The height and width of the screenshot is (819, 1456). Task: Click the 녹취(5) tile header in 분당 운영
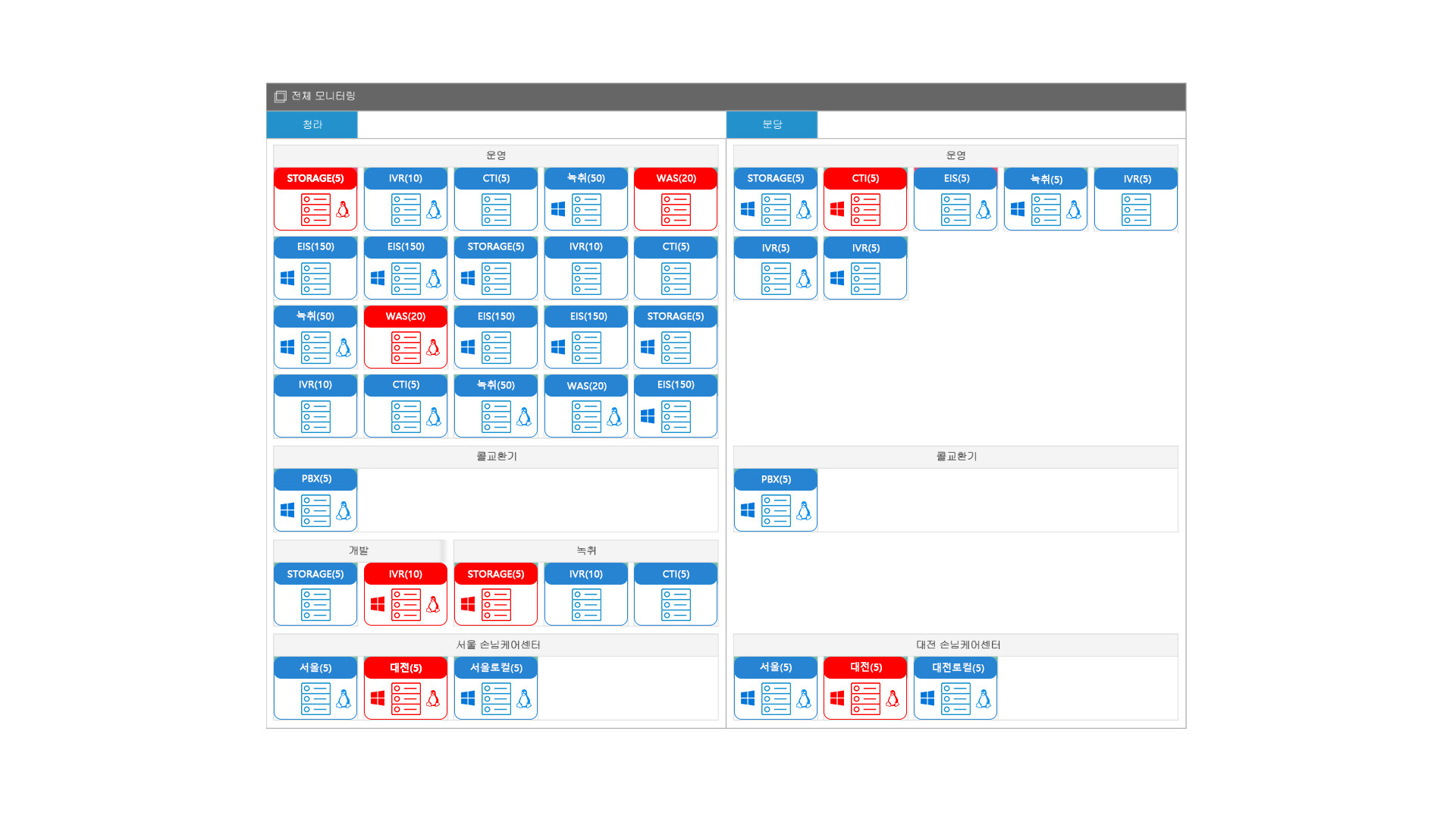[1046, 179]
